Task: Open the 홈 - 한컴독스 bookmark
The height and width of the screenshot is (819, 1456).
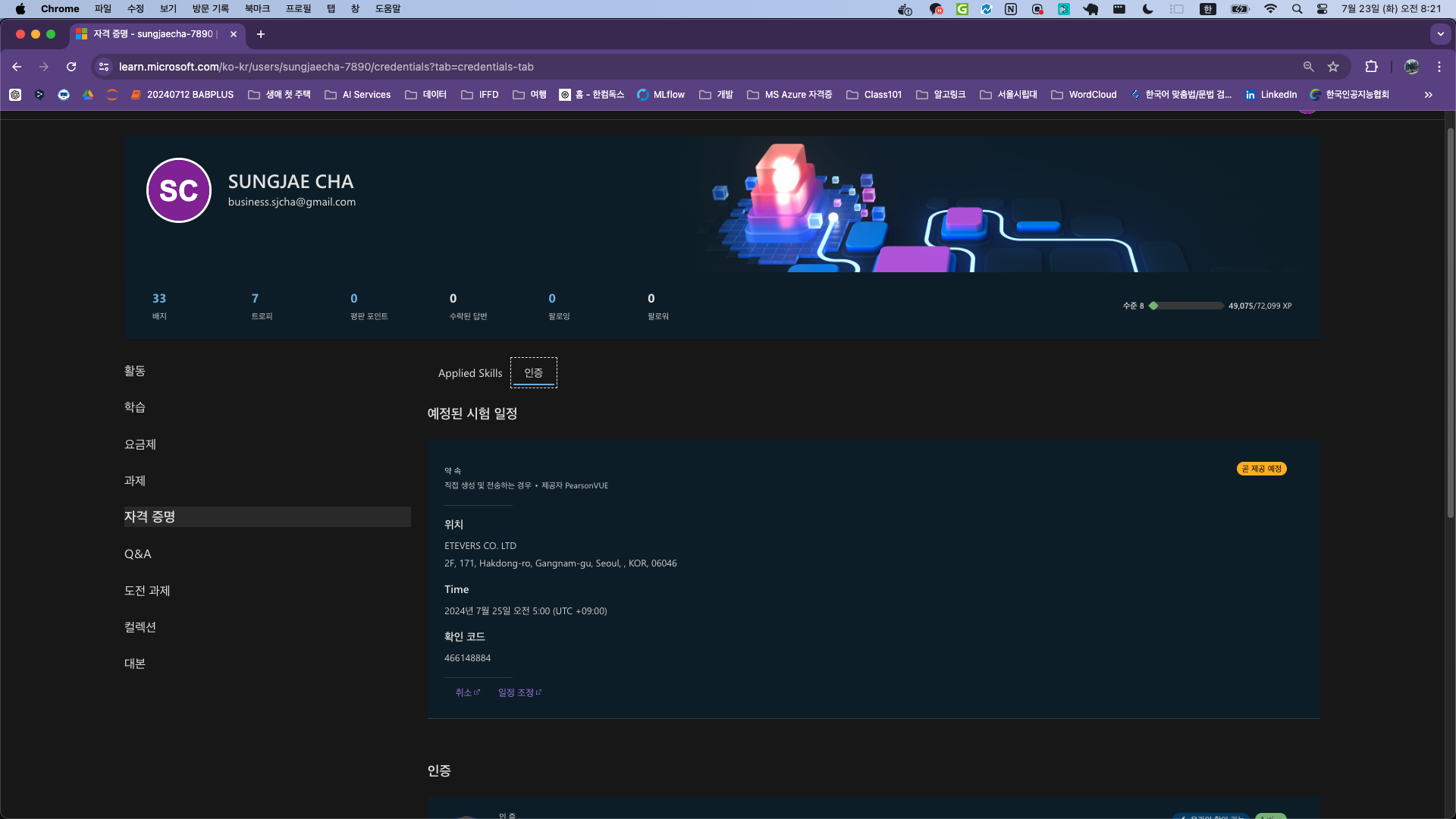Action: click(x=591, y=95)
